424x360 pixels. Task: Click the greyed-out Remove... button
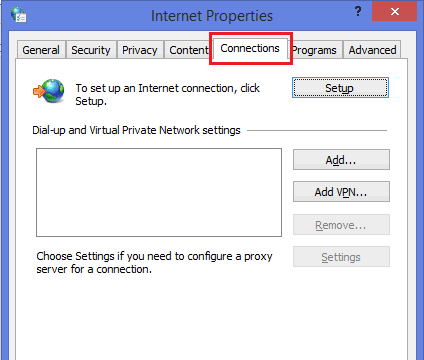pyautogui.click(x=341, y=225)
